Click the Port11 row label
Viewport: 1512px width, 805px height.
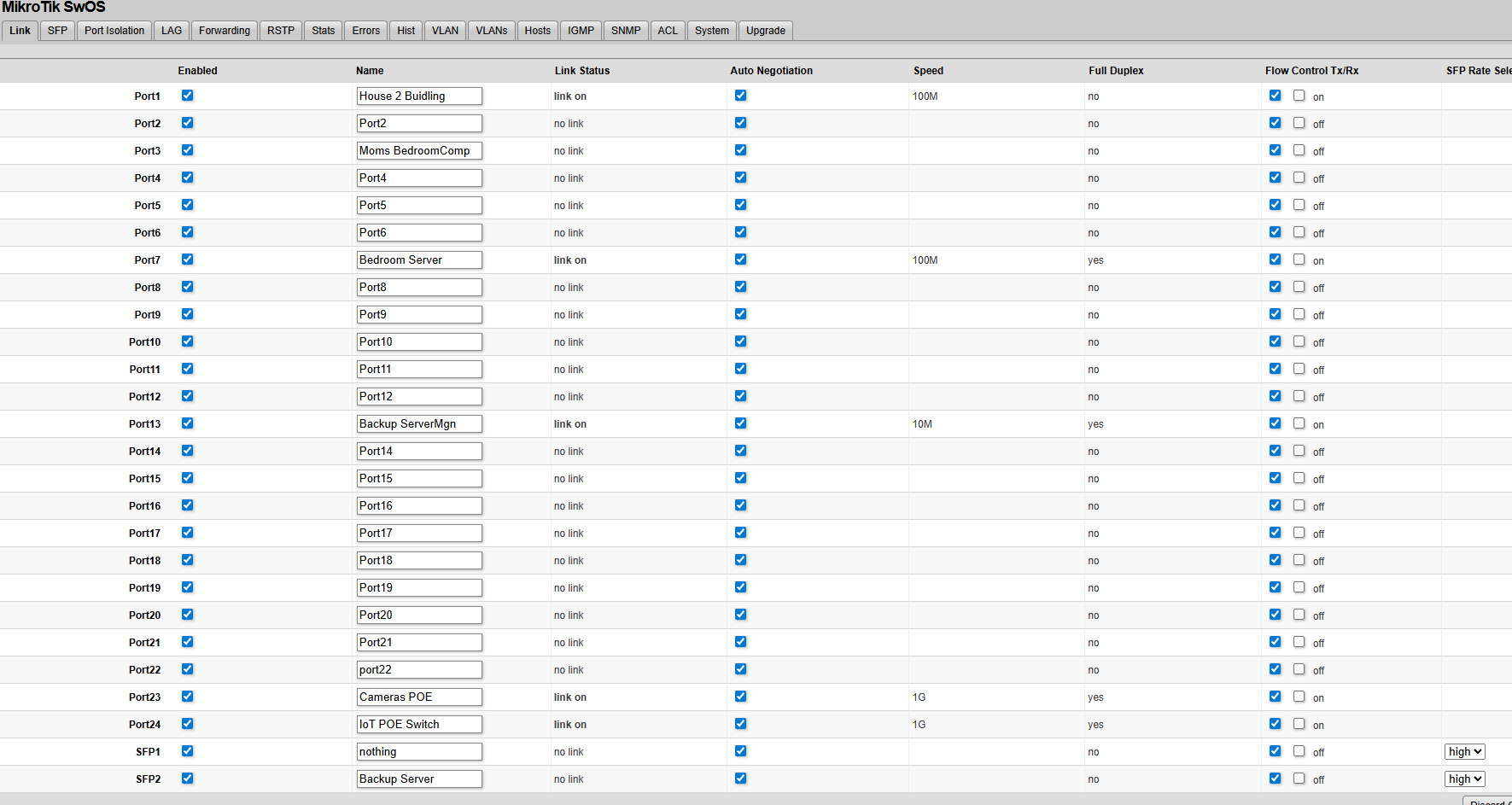(145, 370)
